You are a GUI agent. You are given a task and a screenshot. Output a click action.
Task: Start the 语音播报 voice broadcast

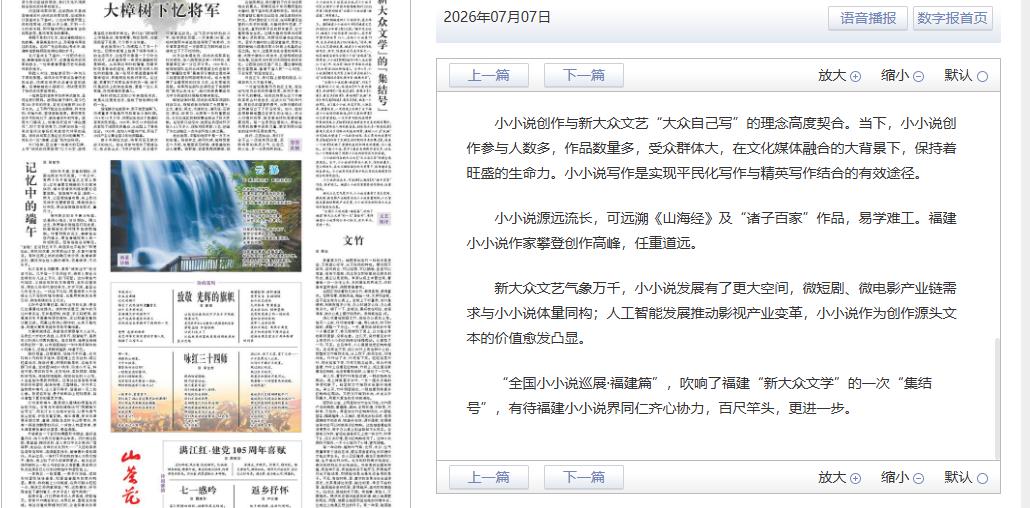(x=868, y=18)
